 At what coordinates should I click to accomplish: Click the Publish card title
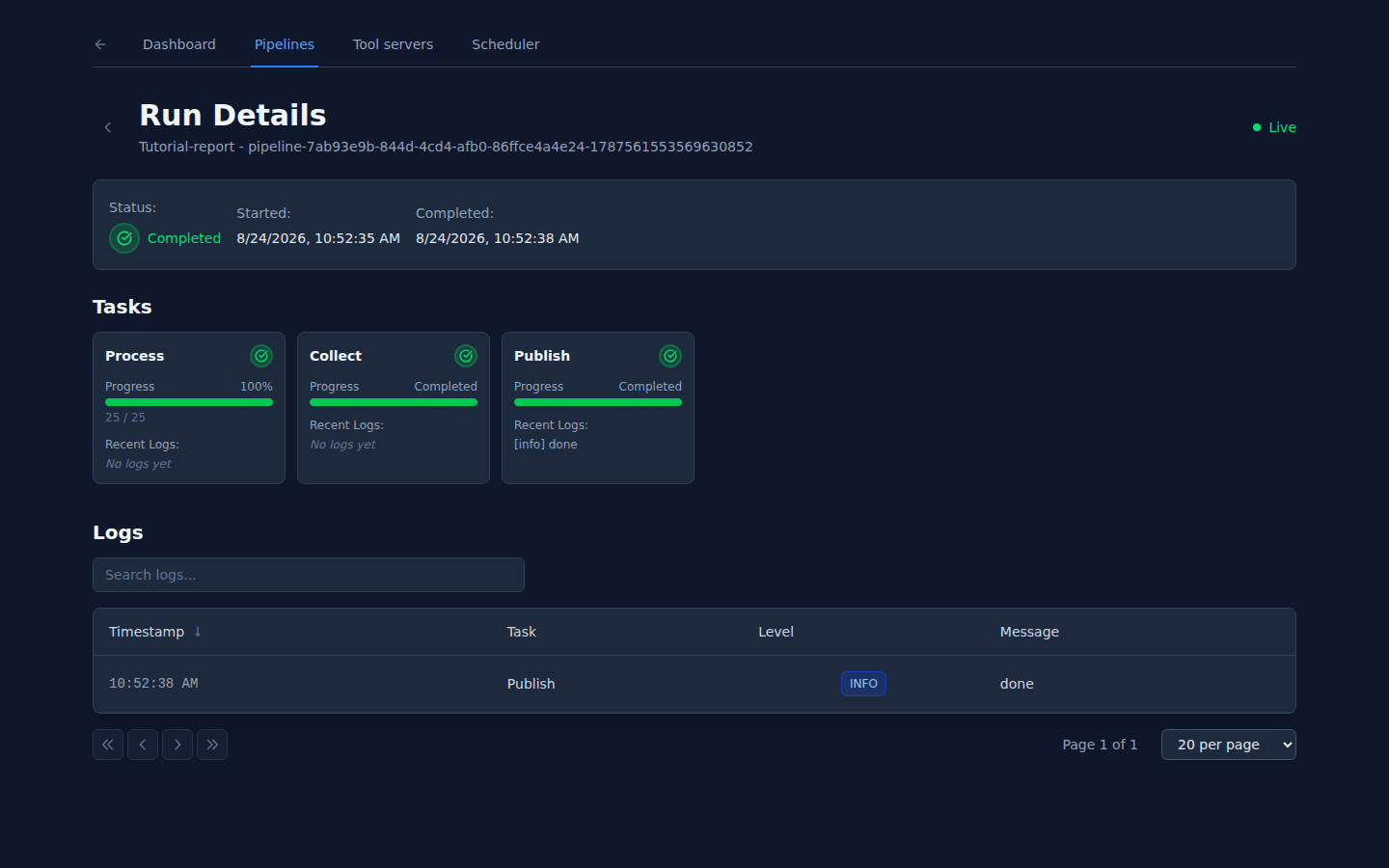pyautogui.click(x=542, y=356)
